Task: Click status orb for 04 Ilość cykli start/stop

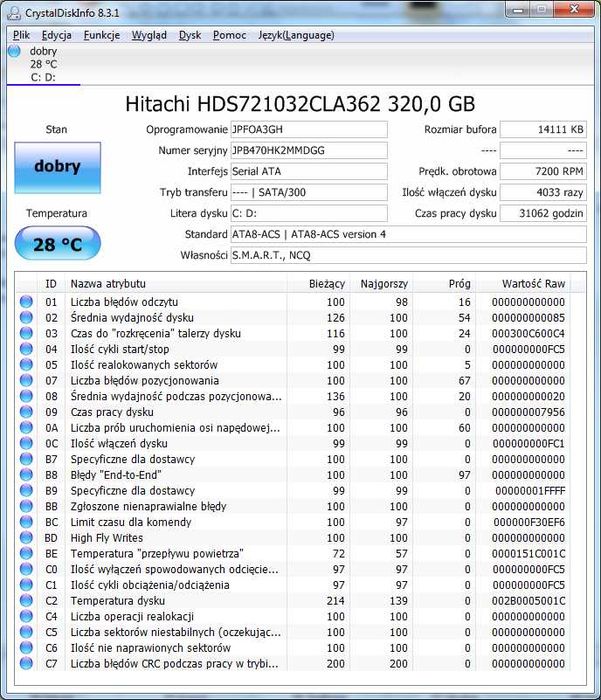Action: (x=26, y=349)
